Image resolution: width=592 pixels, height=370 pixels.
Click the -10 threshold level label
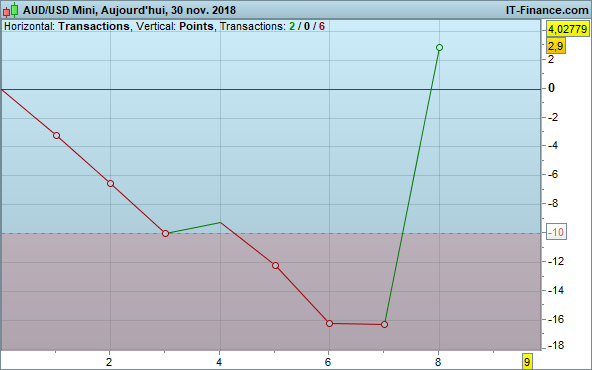tap(556, 232)
